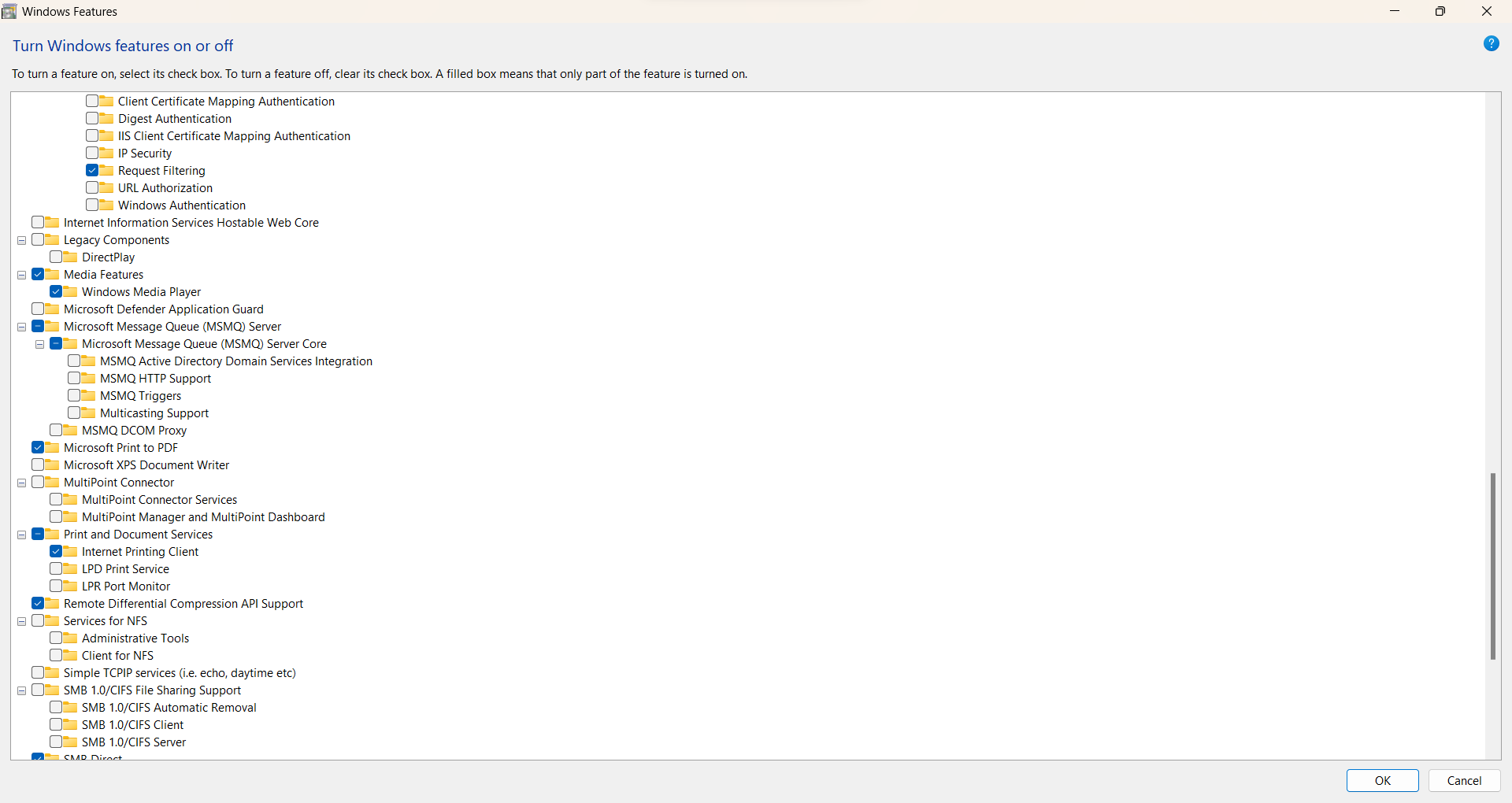Image resolution: width=1512 pixels, height=803 pixels.
Task: Enable the Digest Authentication checkbox
Action: click(91, 118)
